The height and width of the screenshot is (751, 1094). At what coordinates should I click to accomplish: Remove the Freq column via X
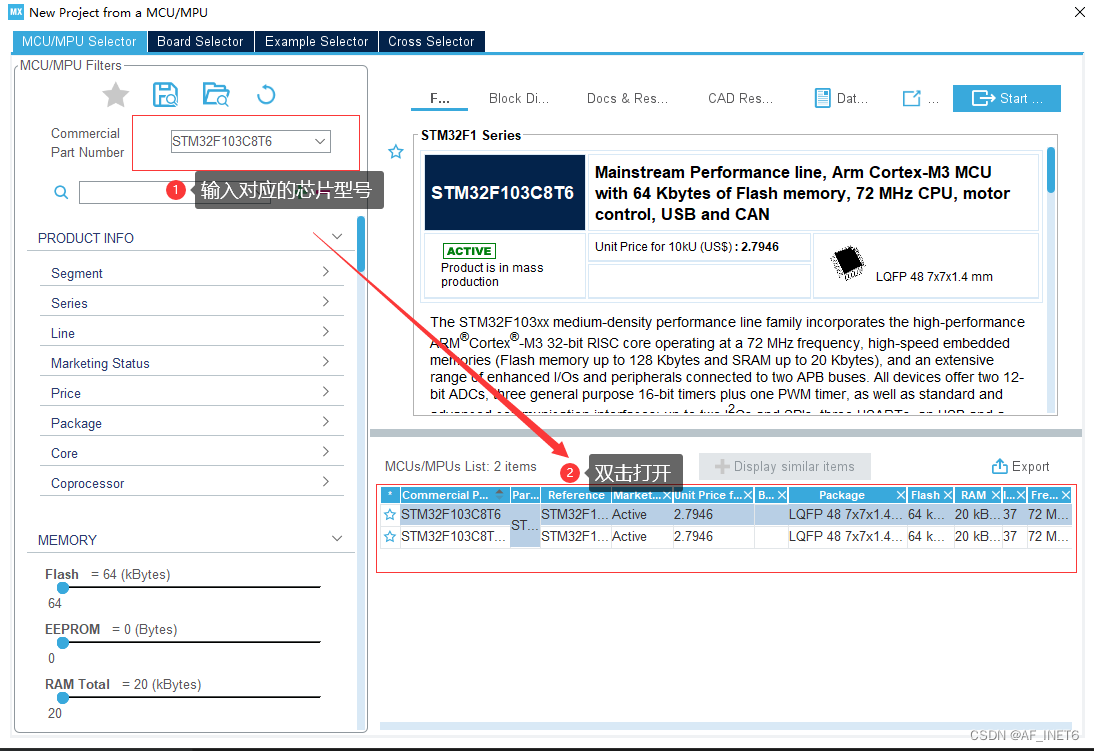click(x=1065, y=495)
